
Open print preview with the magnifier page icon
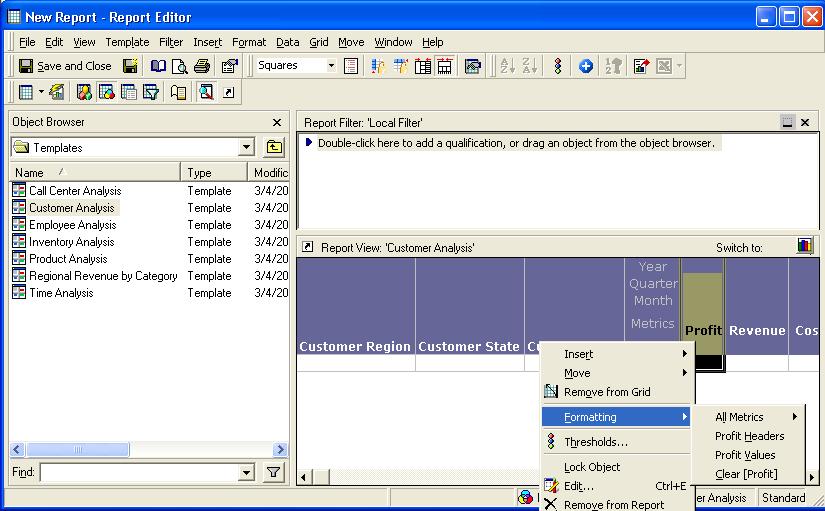coord(180,66)
